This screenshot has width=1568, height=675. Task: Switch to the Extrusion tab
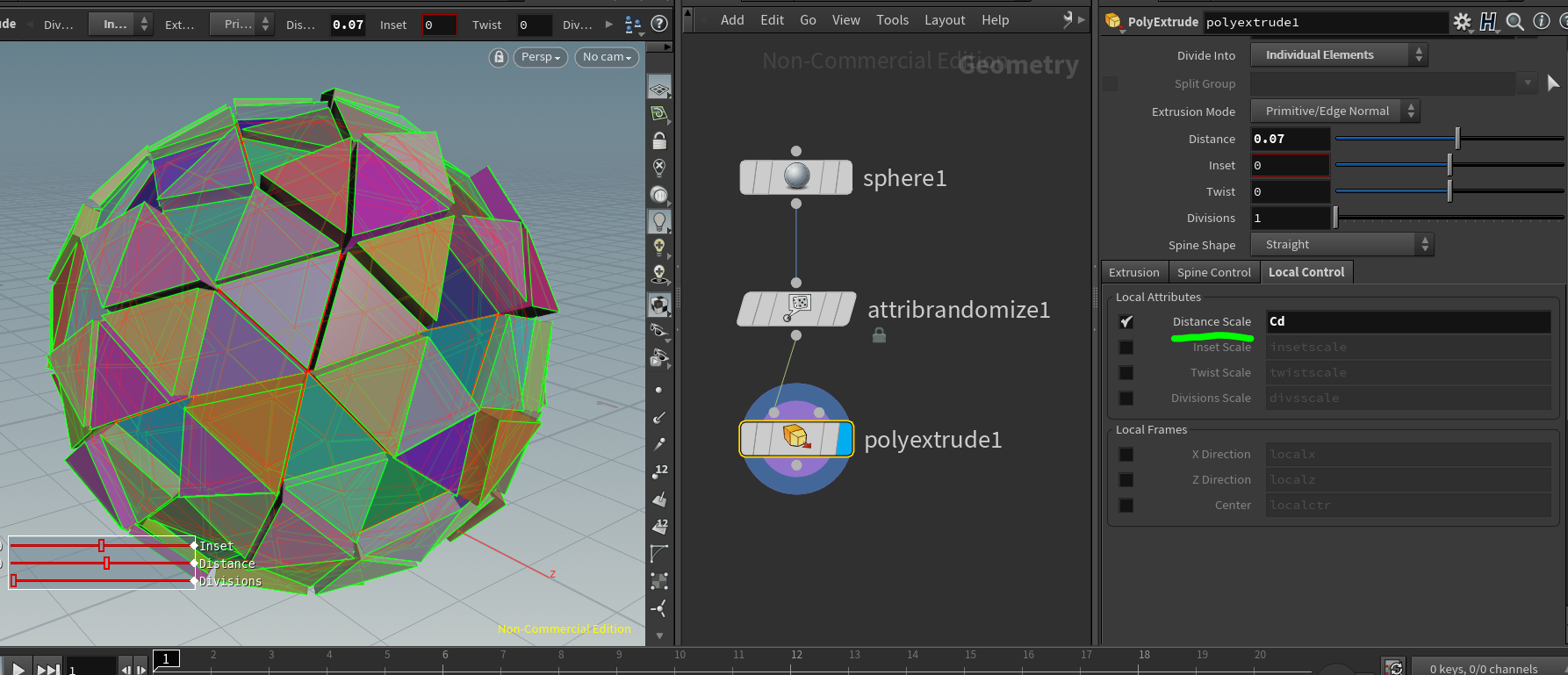tap(1134, 272)
